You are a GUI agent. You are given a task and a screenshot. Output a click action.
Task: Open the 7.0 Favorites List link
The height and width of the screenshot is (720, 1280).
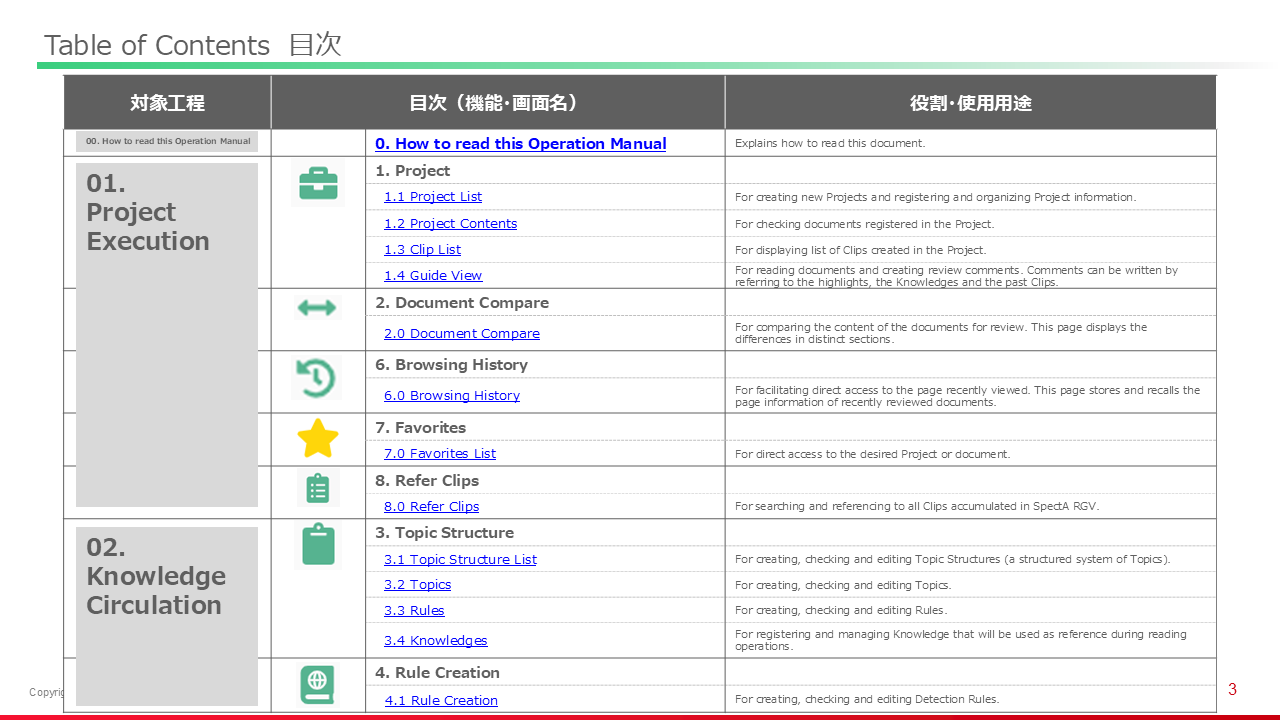tap(440, 454)
